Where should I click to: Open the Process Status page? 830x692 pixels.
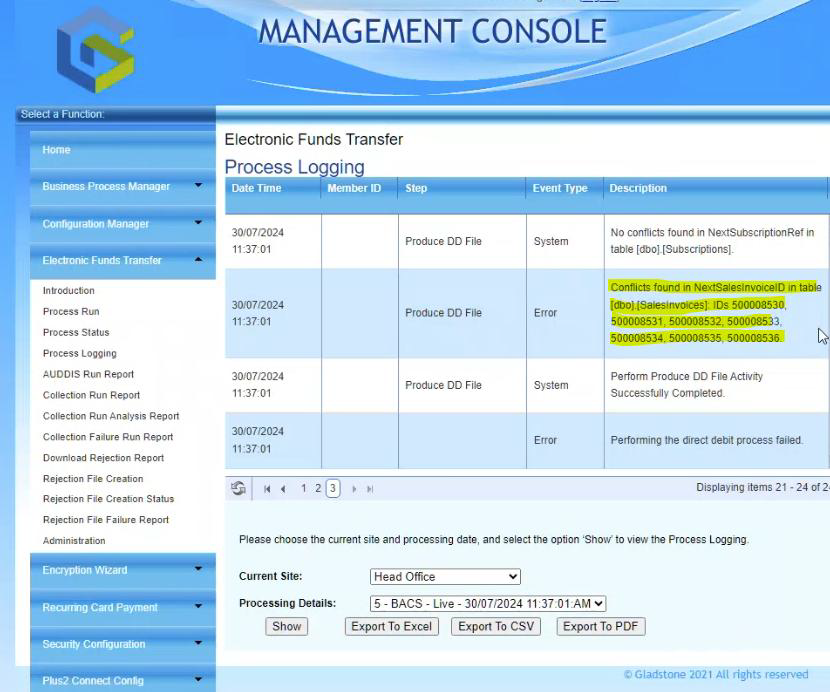(76, 332)
